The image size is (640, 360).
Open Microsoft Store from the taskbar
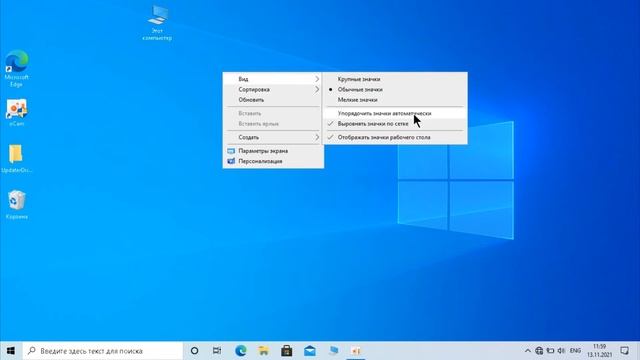coord(287,351)
